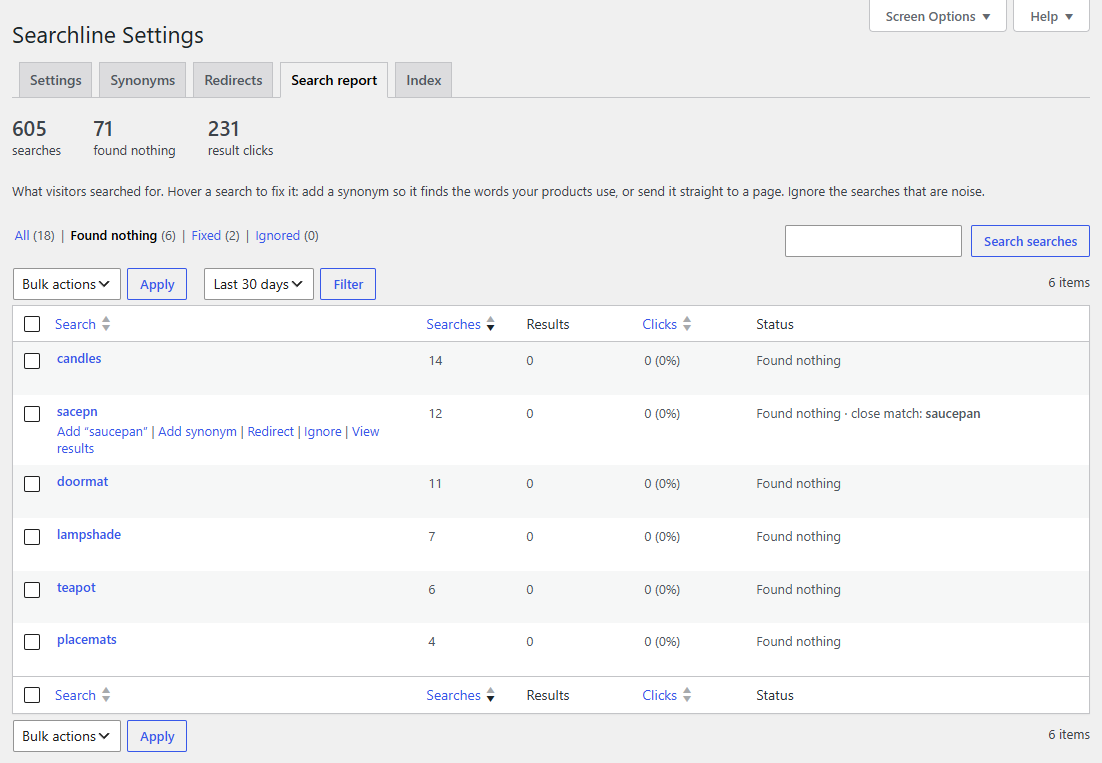The width and height of the screenshot is (1102, 763).
Task: Tick the select-all checkbox in table header
Action: [x=32, y=324]
